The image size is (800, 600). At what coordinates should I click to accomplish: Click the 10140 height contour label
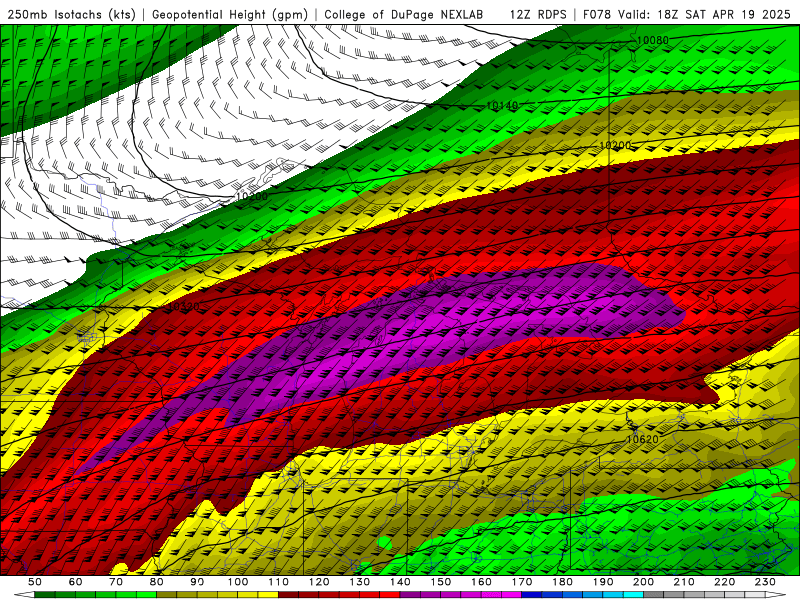pyautogui.click(x=502, y=106)
